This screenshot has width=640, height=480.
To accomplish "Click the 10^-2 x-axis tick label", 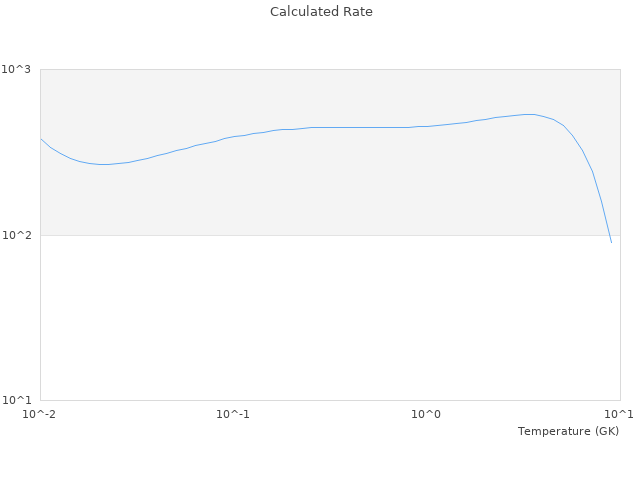I will pyautogui.click(x=40, y=414).
